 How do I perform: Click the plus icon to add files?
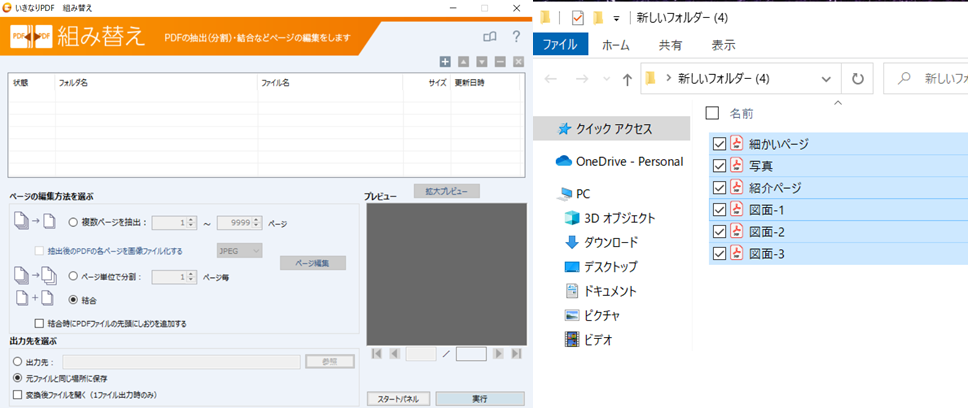(445, 62)
